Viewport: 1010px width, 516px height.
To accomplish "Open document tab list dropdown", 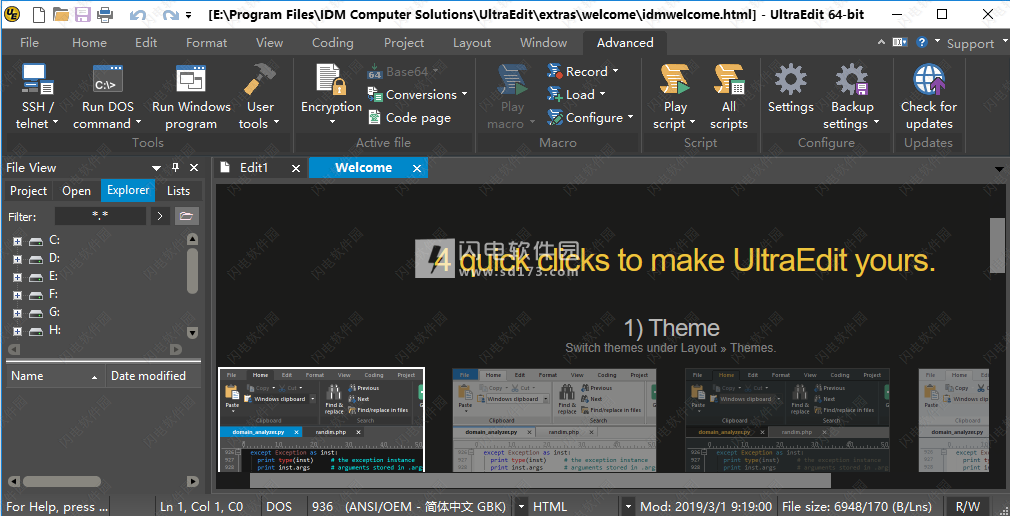I will [x=999, y=168].
